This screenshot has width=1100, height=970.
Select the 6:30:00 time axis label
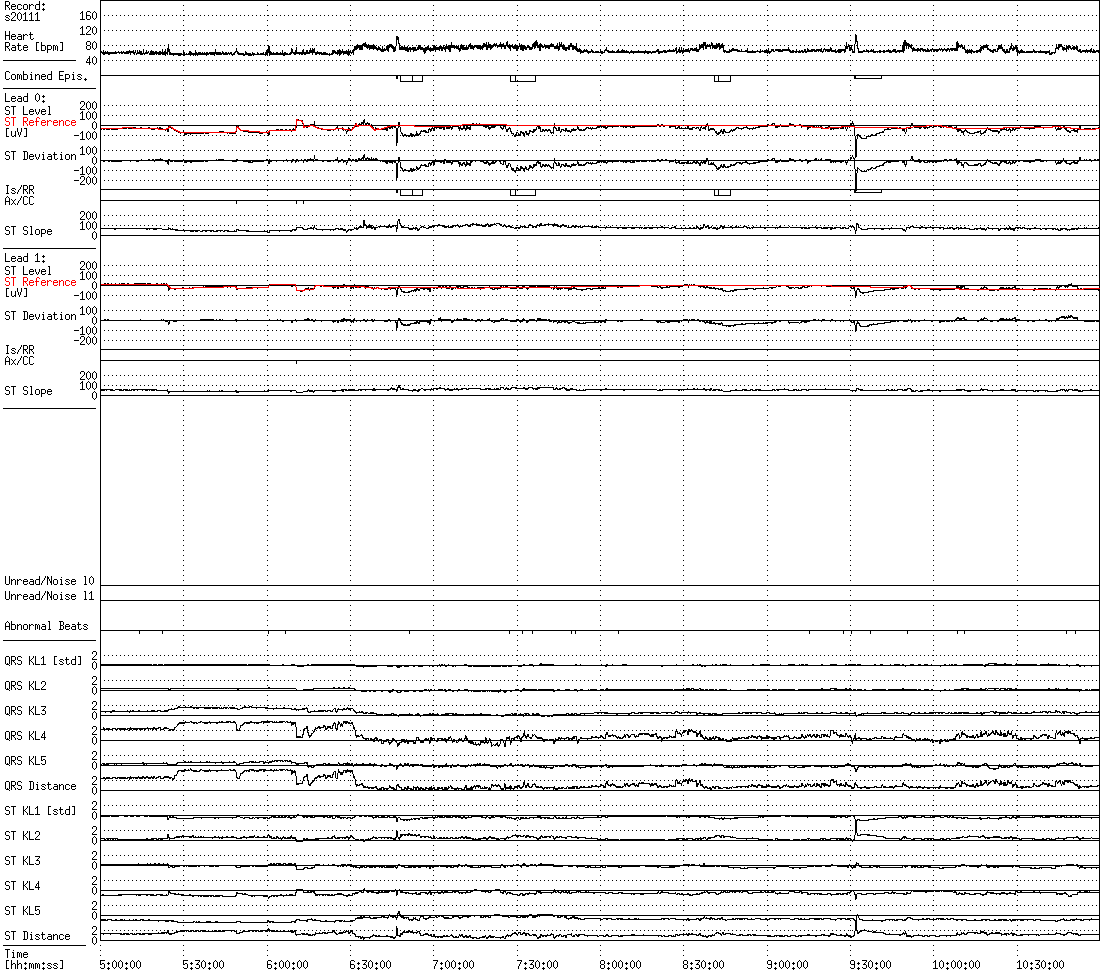pyautogui.click(x=369, y=964)
